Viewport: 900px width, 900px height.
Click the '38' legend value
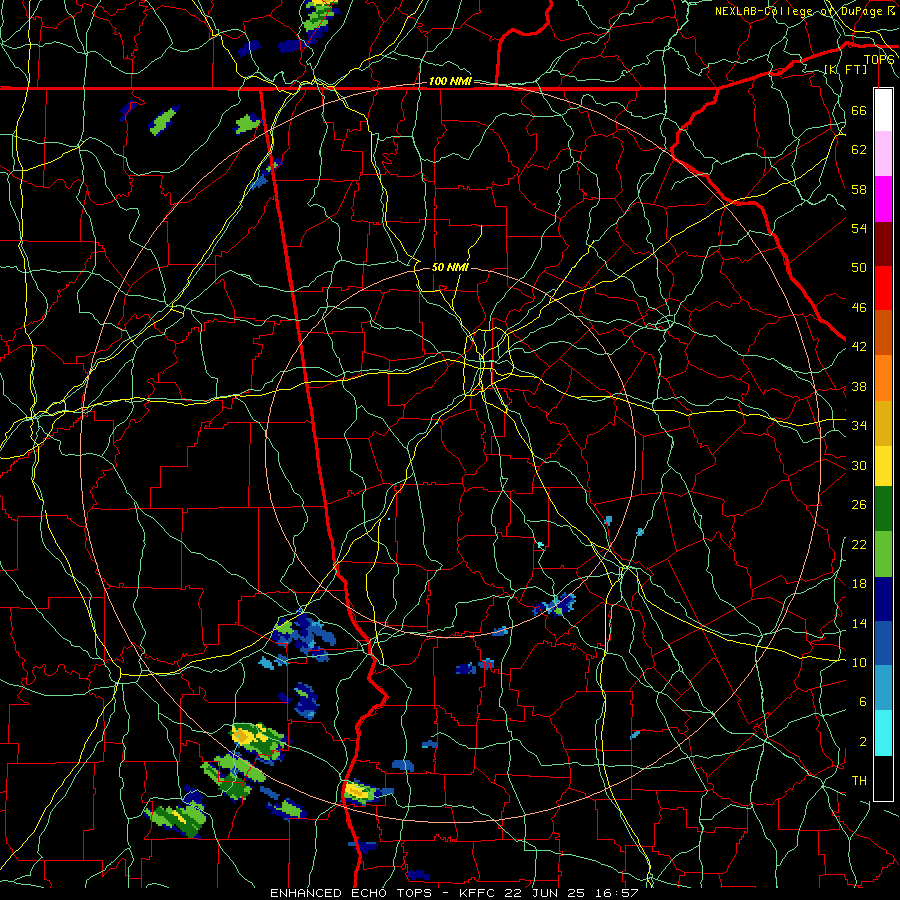point(859,386)
